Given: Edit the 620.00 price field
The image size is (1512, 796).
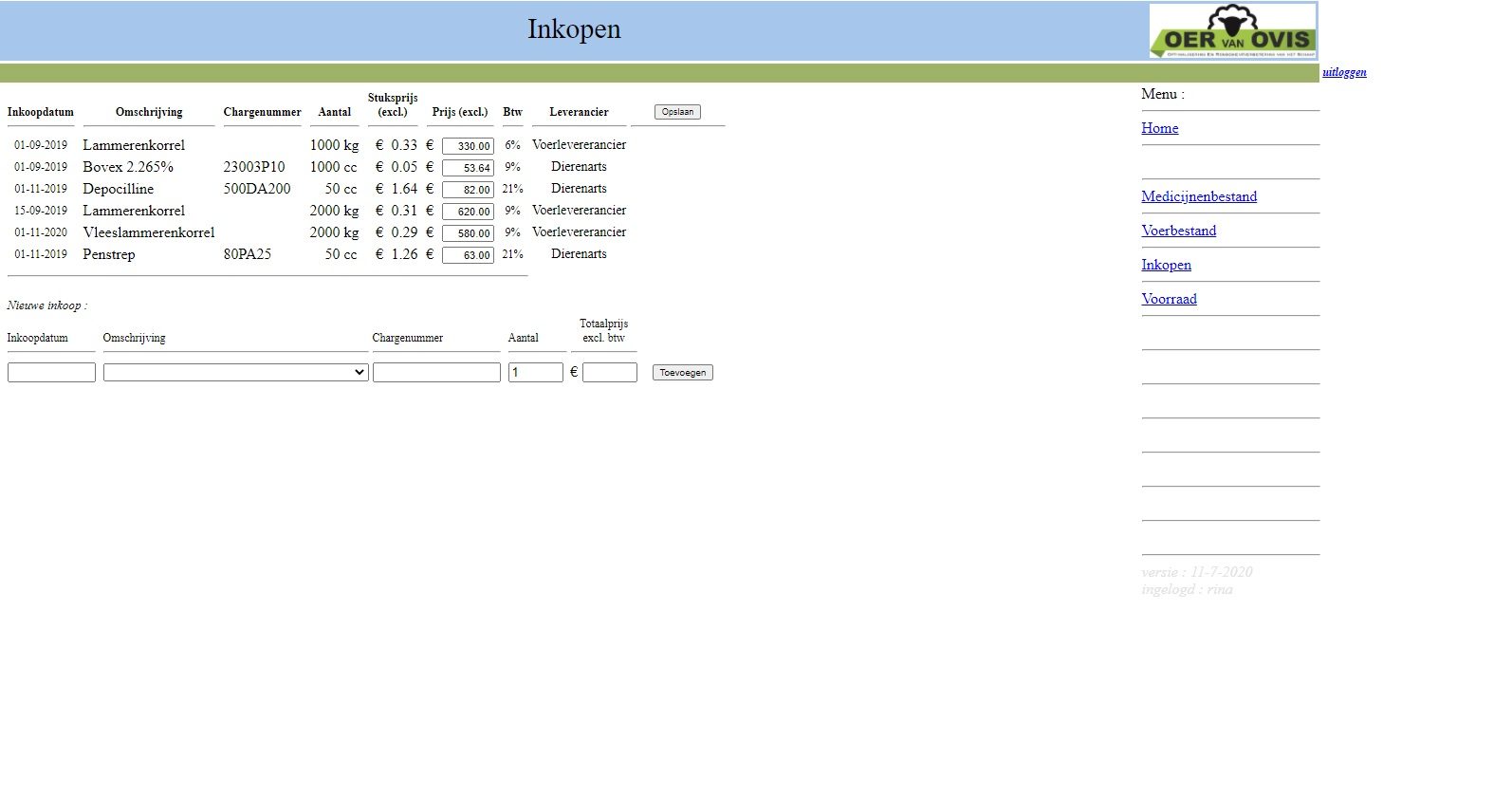Looking at the screenshot, I should pos(468,212).
